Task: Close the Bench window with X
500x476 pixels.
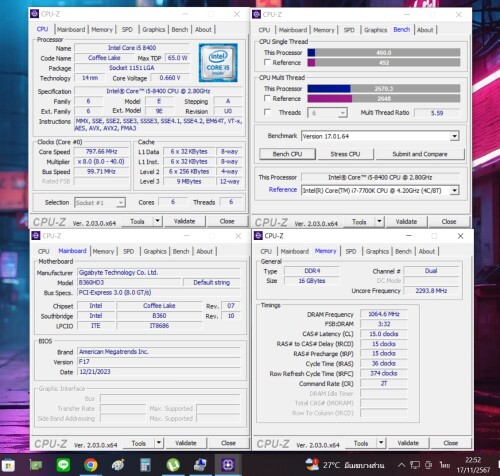Action: [459, 14]
